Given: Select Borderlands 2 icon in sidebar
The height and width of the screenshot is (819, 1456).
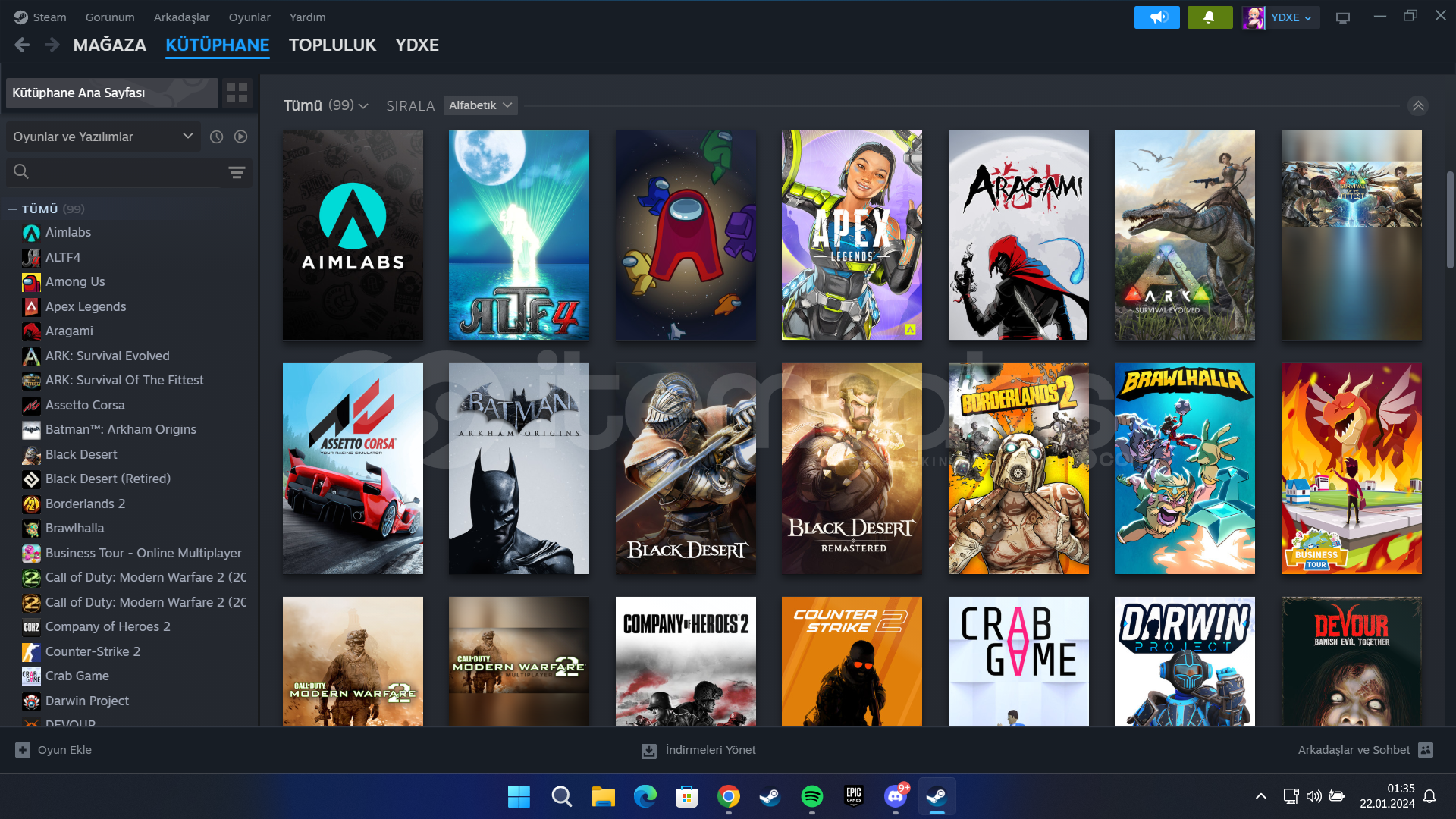Looking at the screenshot, I should point(31,504).
